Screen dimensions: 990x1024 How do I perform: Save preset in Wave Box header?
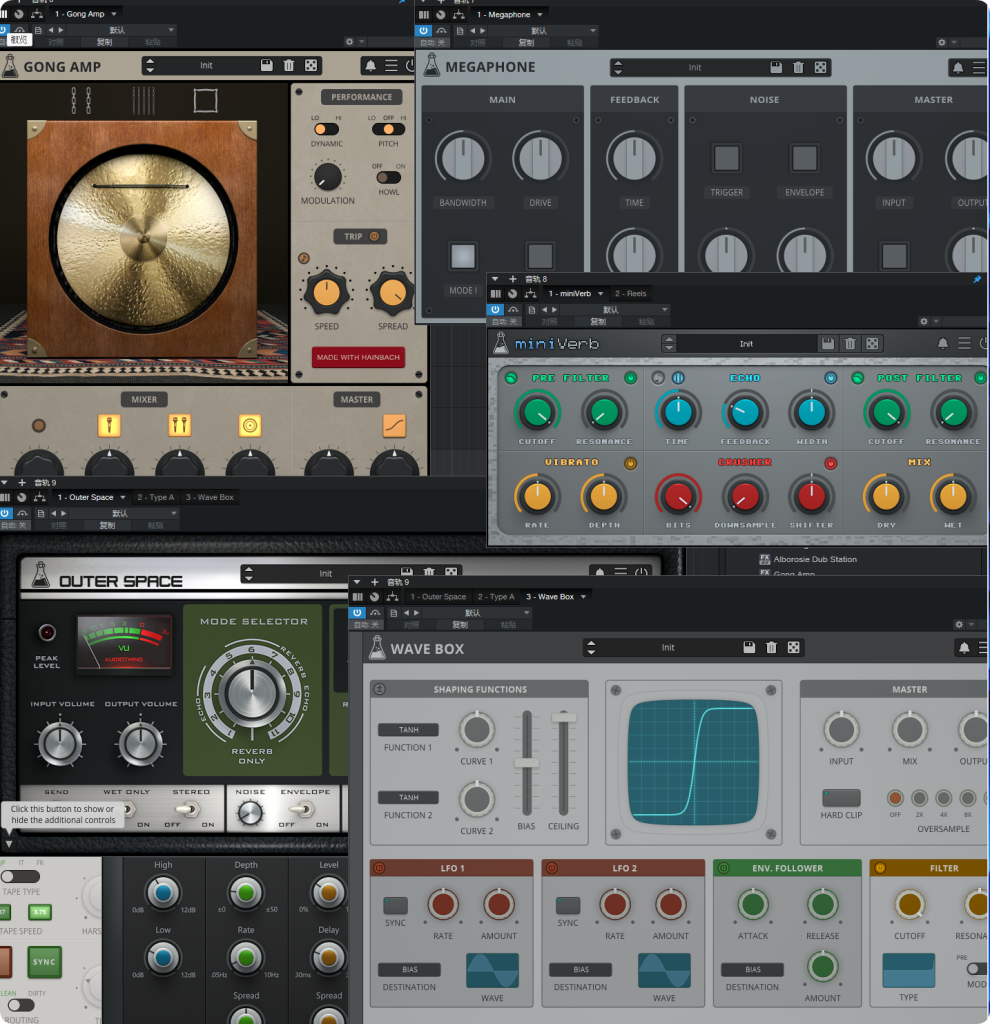[749, 647]
